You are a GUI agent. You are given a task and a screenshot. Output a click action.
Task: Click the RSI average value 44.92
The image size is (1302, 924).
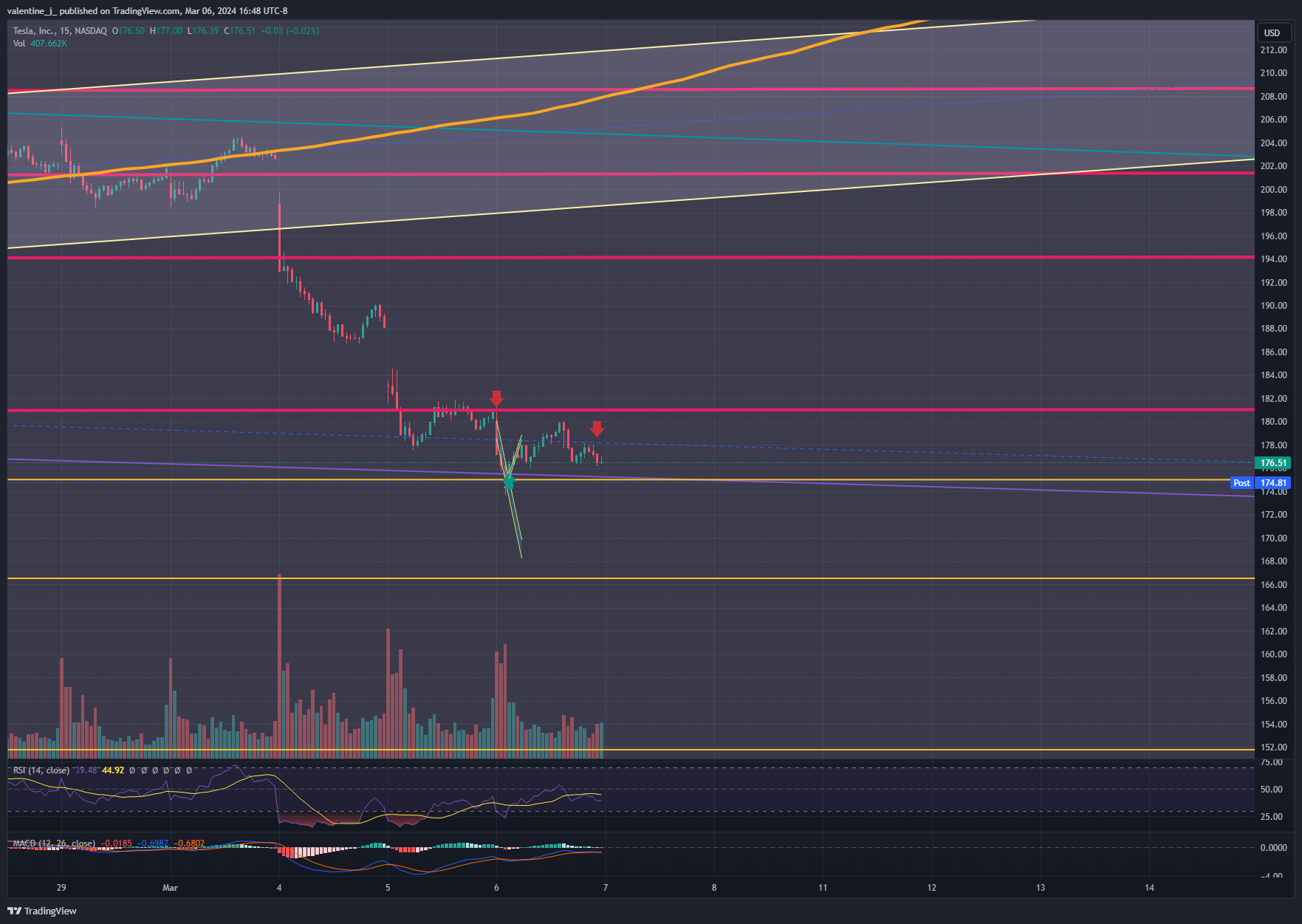pos(113,770)
